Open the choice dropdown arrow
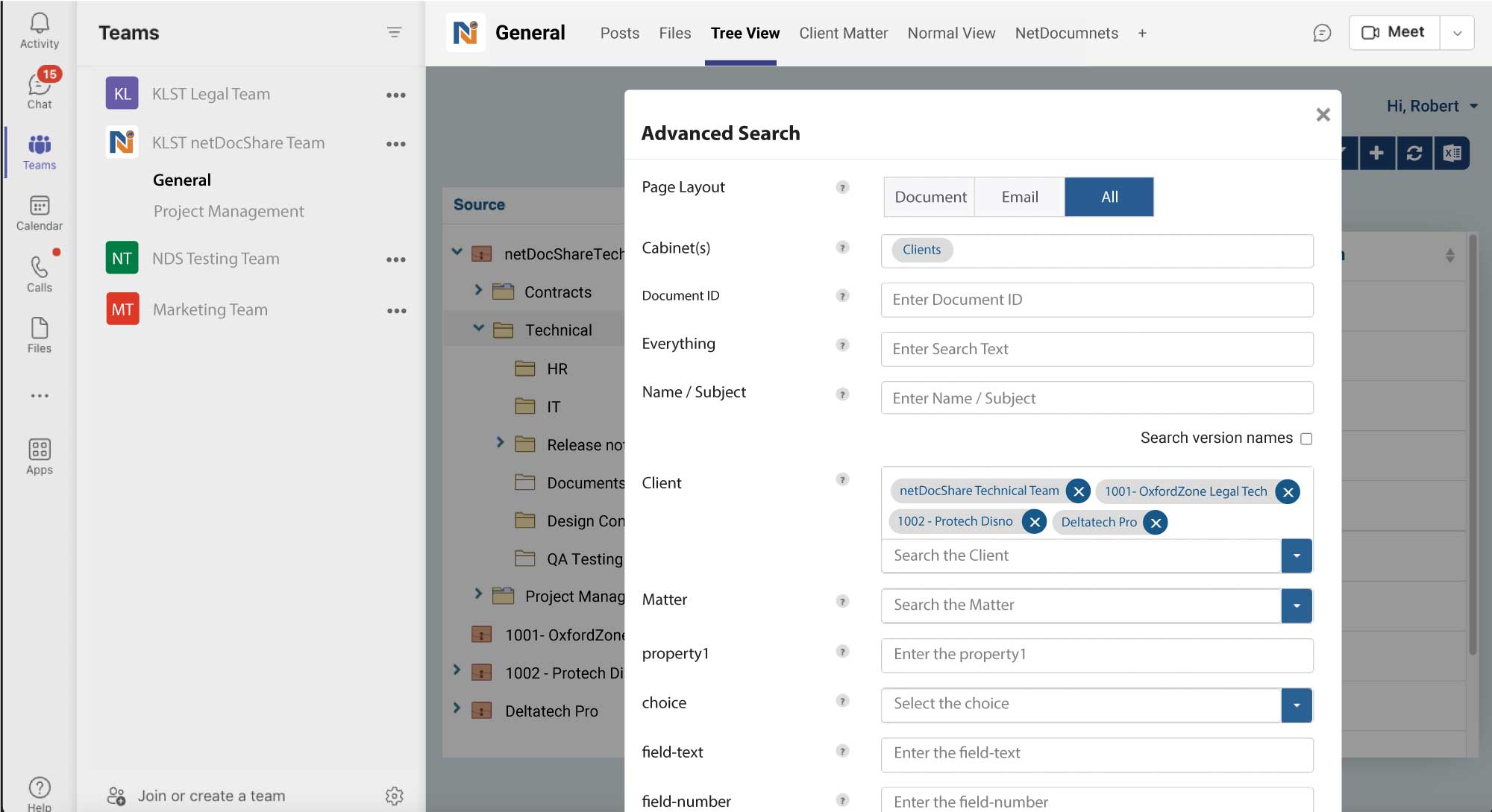The width and height of the screenshot is (1492, 812). click(1297, 705)
